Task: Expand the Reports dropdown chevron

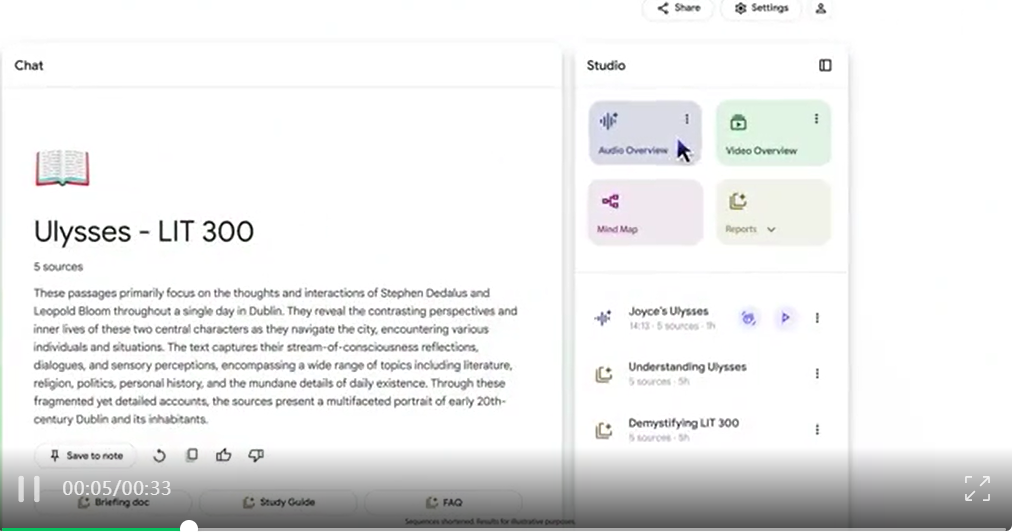Action: pos(771,229)
